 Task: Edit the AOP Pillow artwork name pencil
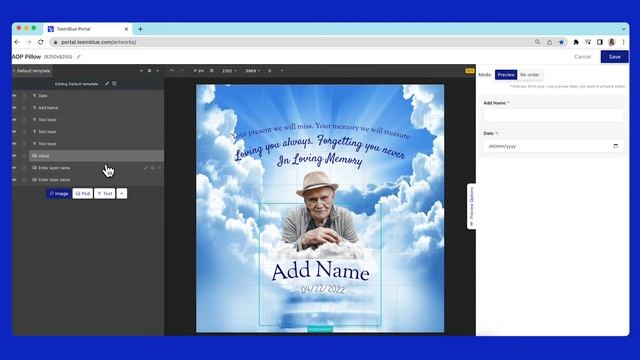[79, 57]
